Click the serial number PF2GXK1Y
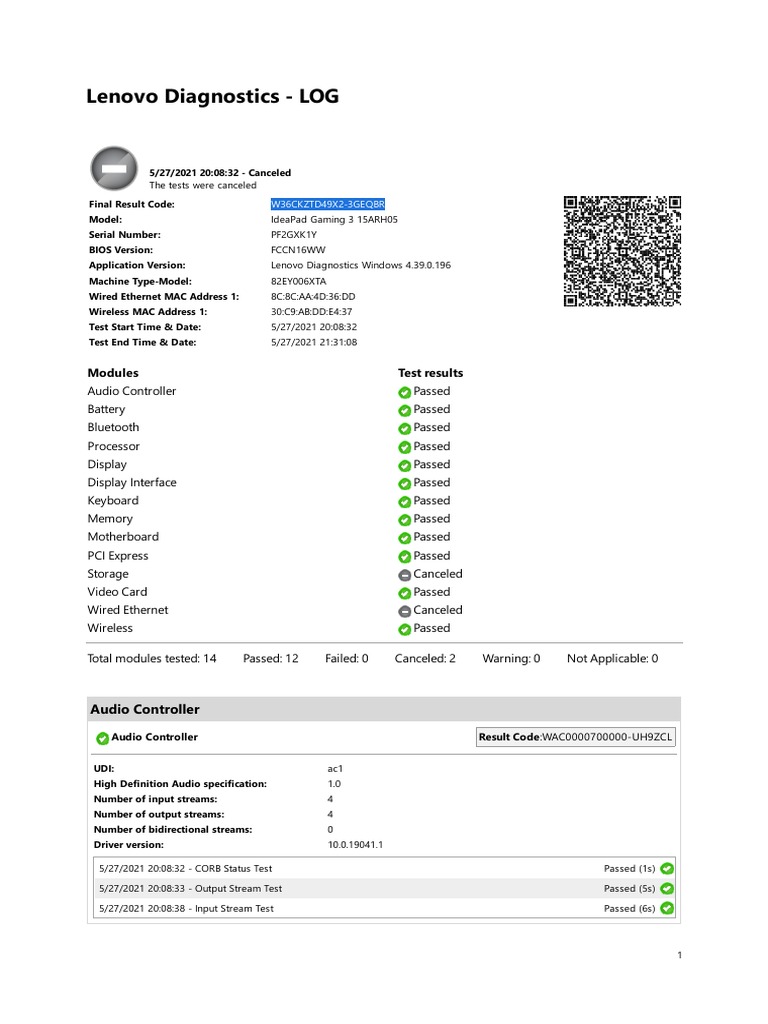 click(294, 234)
